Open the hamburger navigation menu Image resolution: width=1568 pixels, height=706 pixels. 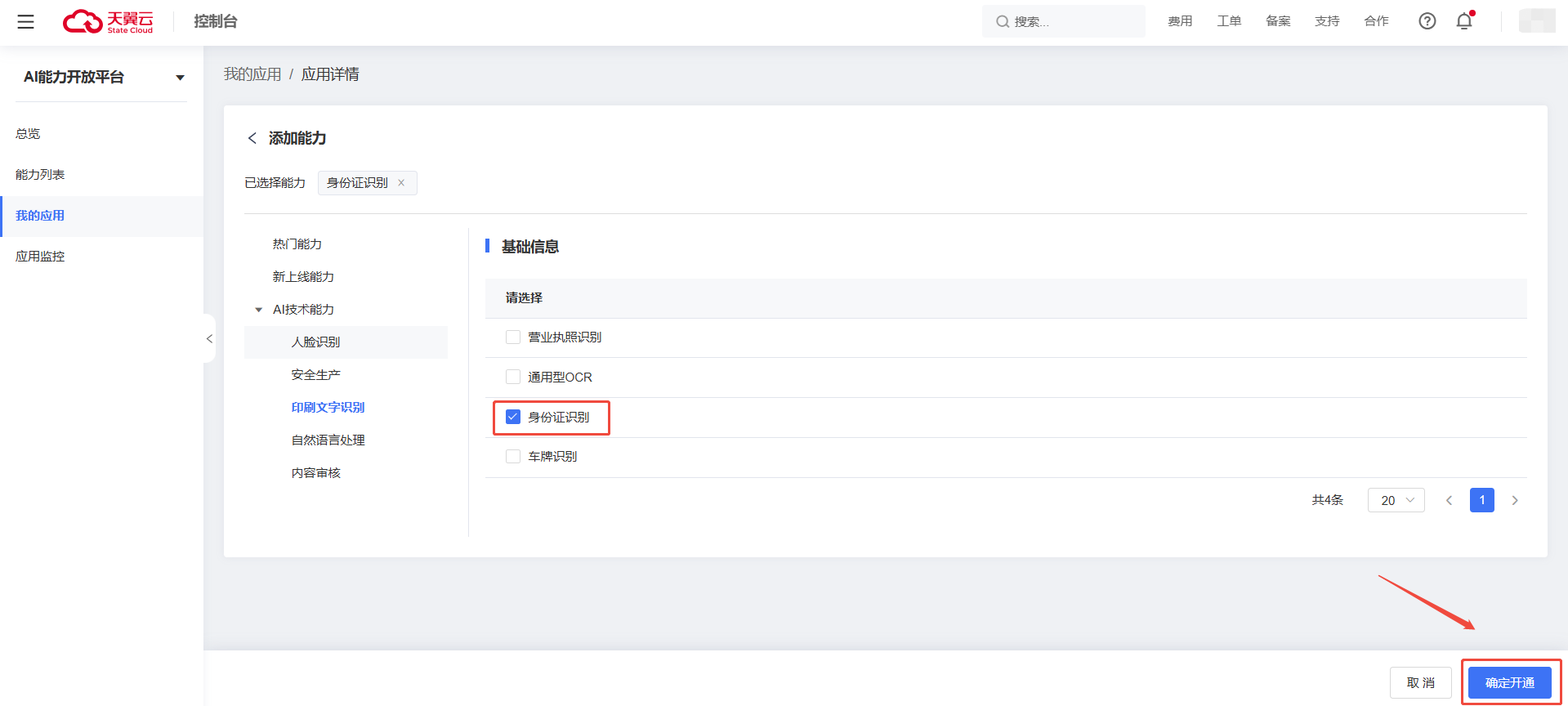point(26,22)
